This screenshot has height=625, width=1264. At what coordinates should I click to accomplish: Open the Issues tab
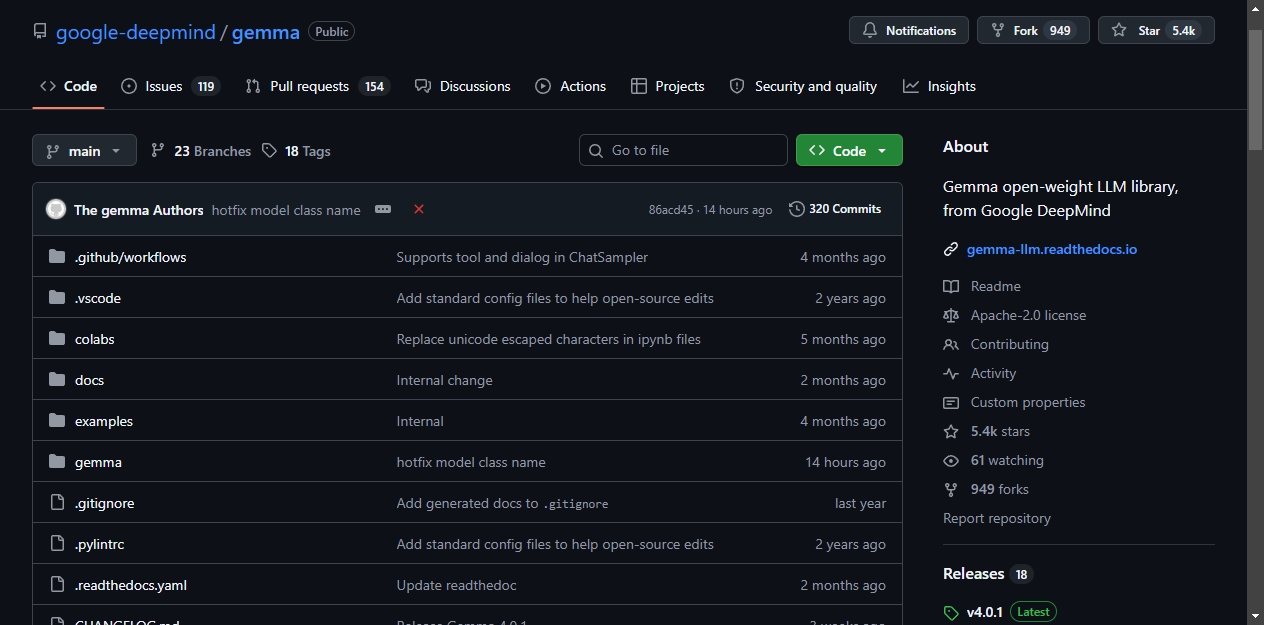tap(170, 86)
